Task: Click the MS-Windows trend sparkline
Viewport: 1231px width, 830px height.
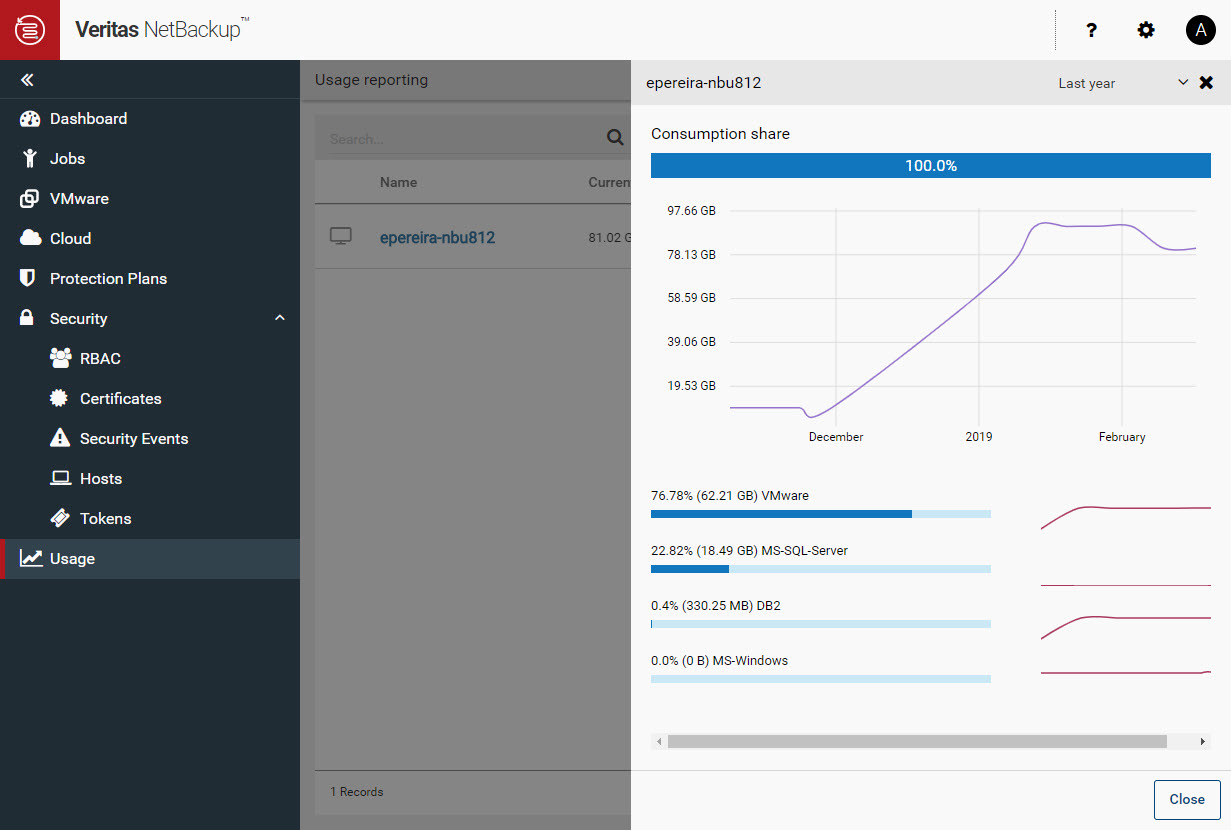Action: (1126, 673)
